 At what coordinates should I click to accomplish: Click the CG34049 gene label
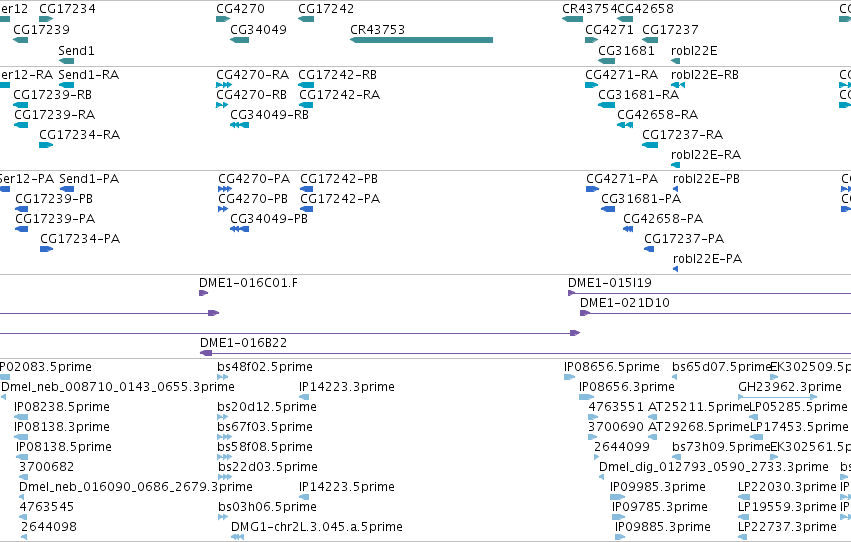(x=258, y=29)
